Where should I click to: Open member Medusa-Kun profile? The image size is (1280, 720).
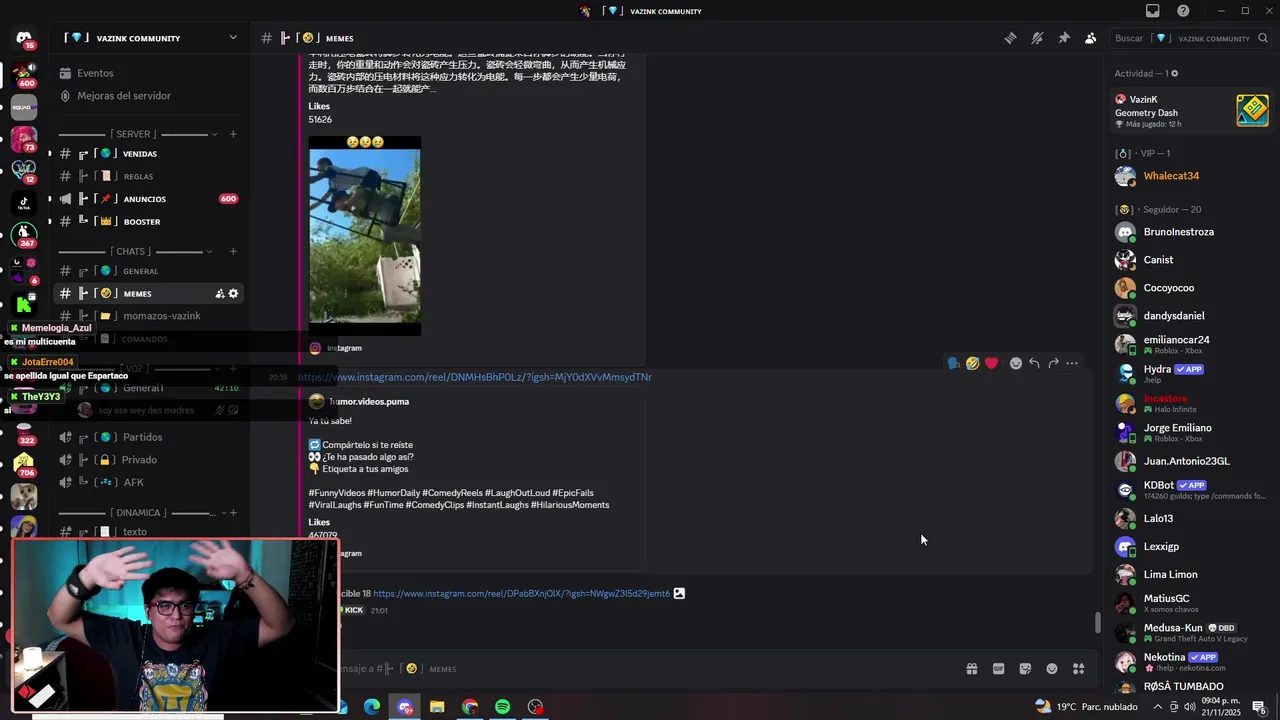tap(1192, 633)
